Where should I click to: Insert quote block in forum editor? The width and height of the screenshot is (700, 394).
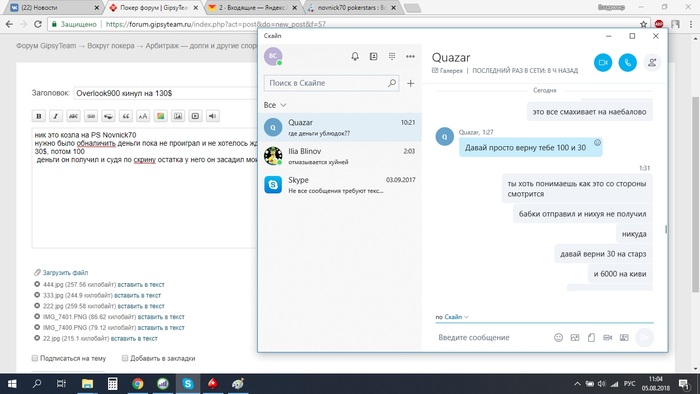pos(126,116)
